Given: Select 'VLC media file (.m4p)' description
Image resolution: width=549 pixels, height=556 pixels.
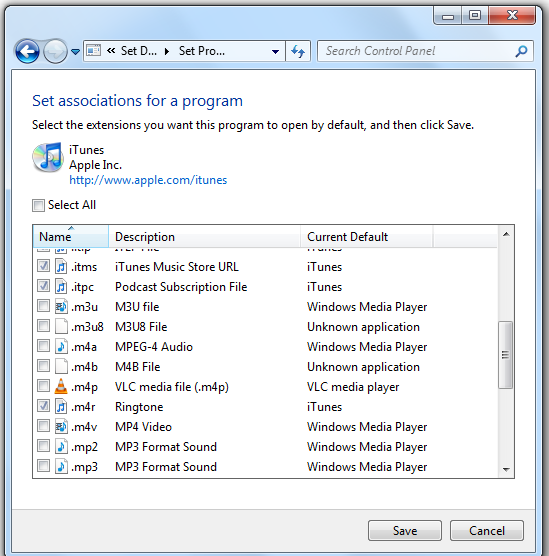Looking at the screenshot, I should pos(172,387).
